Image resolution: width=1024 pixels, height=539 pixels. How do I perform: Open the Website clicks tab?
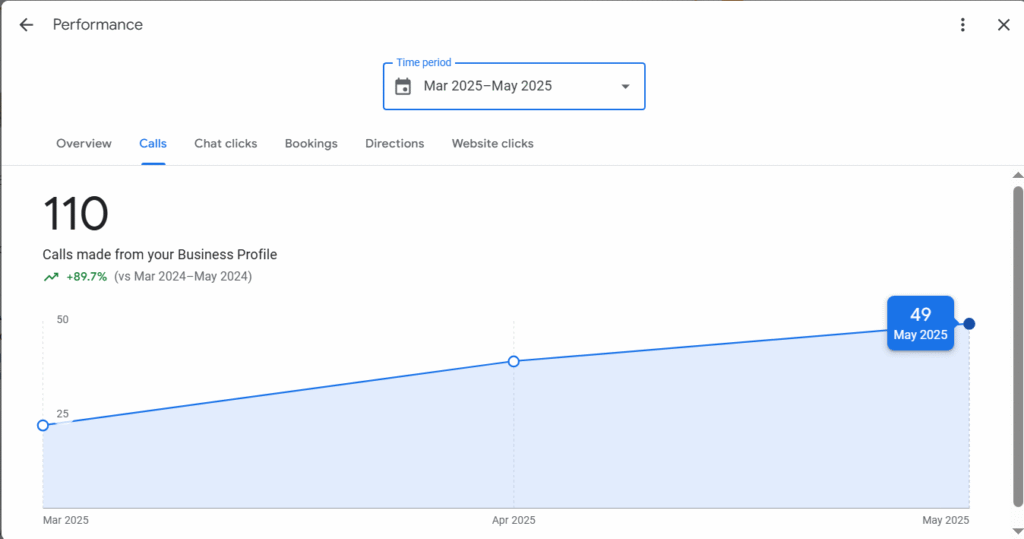pos(492,143)
